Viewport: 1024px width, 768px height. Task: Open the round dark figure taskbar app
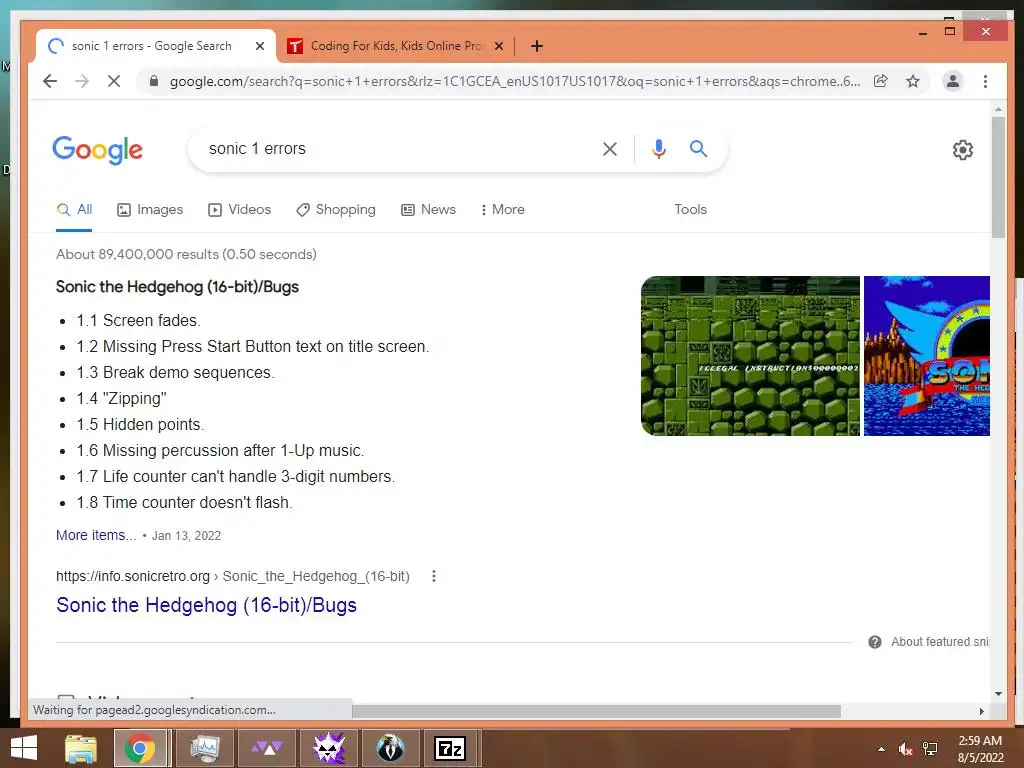[390, 748]
